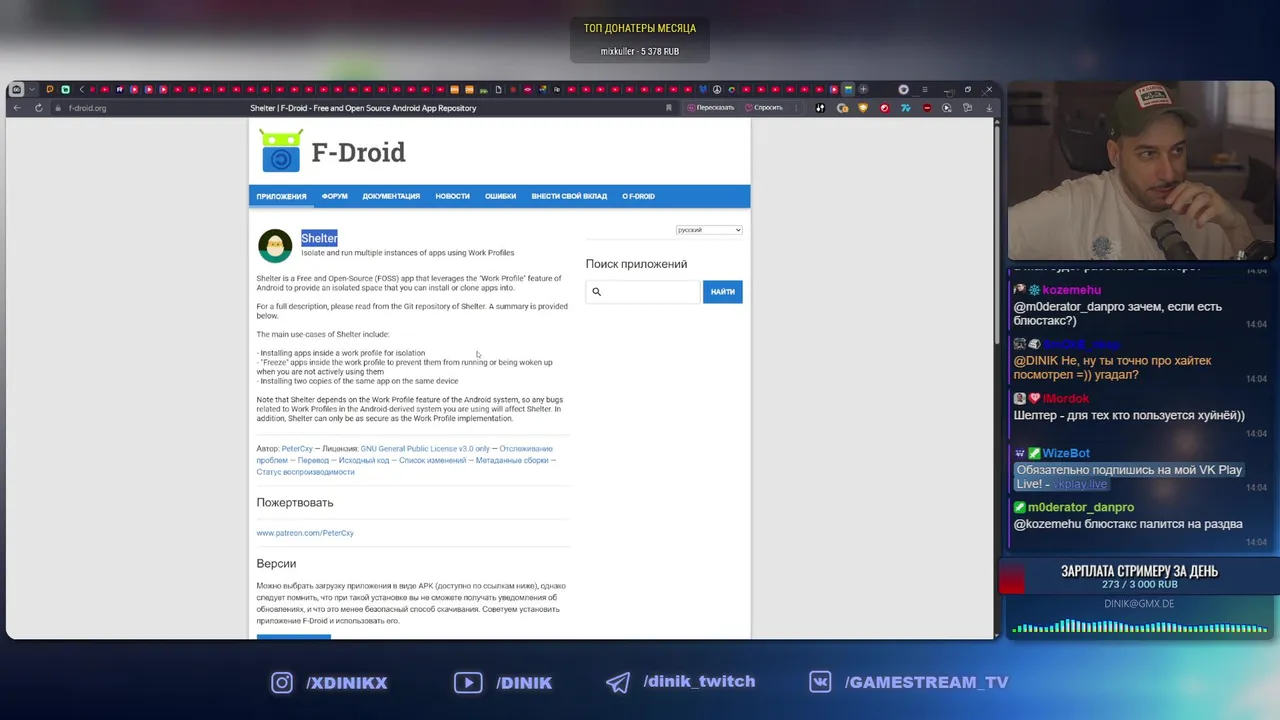1280x720 pixels.
Task: Click the orange shield extension icon
Action: pos(863,108)
